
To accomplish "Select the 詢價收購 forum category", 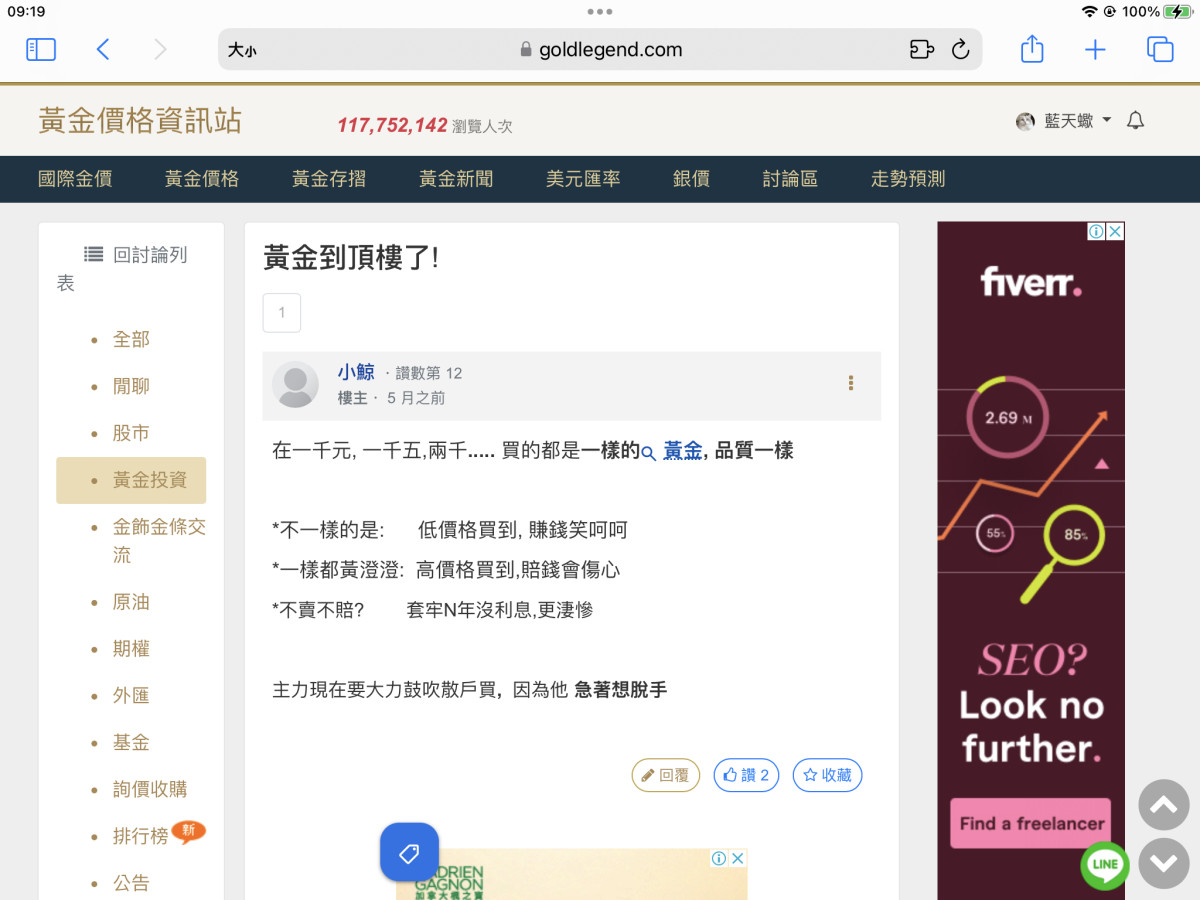I will (150, 789).
